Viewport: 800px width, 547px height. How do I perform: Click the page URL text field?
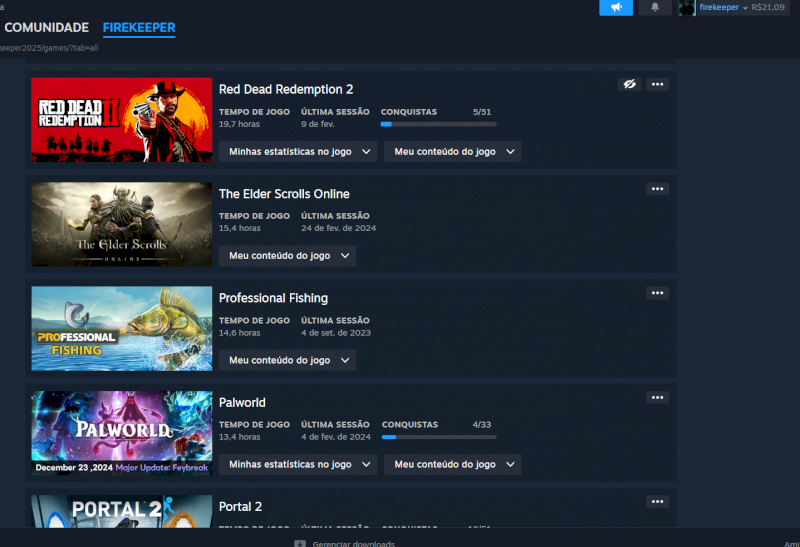(49, 48)
